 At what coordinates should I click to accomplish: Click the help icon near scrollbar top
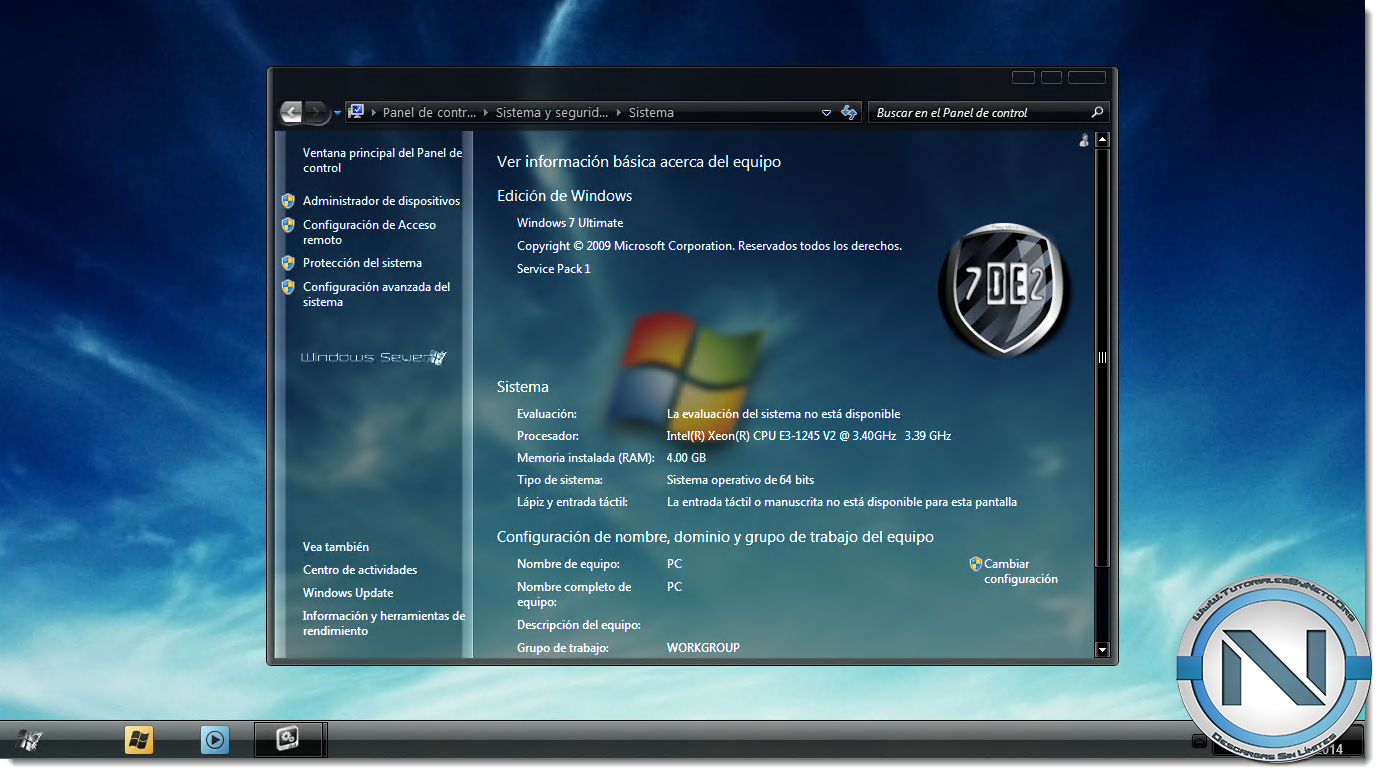[1084, 141]
